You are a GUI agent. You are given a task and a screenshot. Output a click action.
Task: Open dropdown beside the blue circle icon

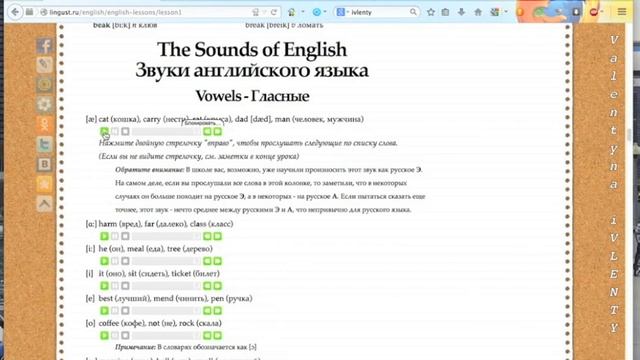point(325,12)
